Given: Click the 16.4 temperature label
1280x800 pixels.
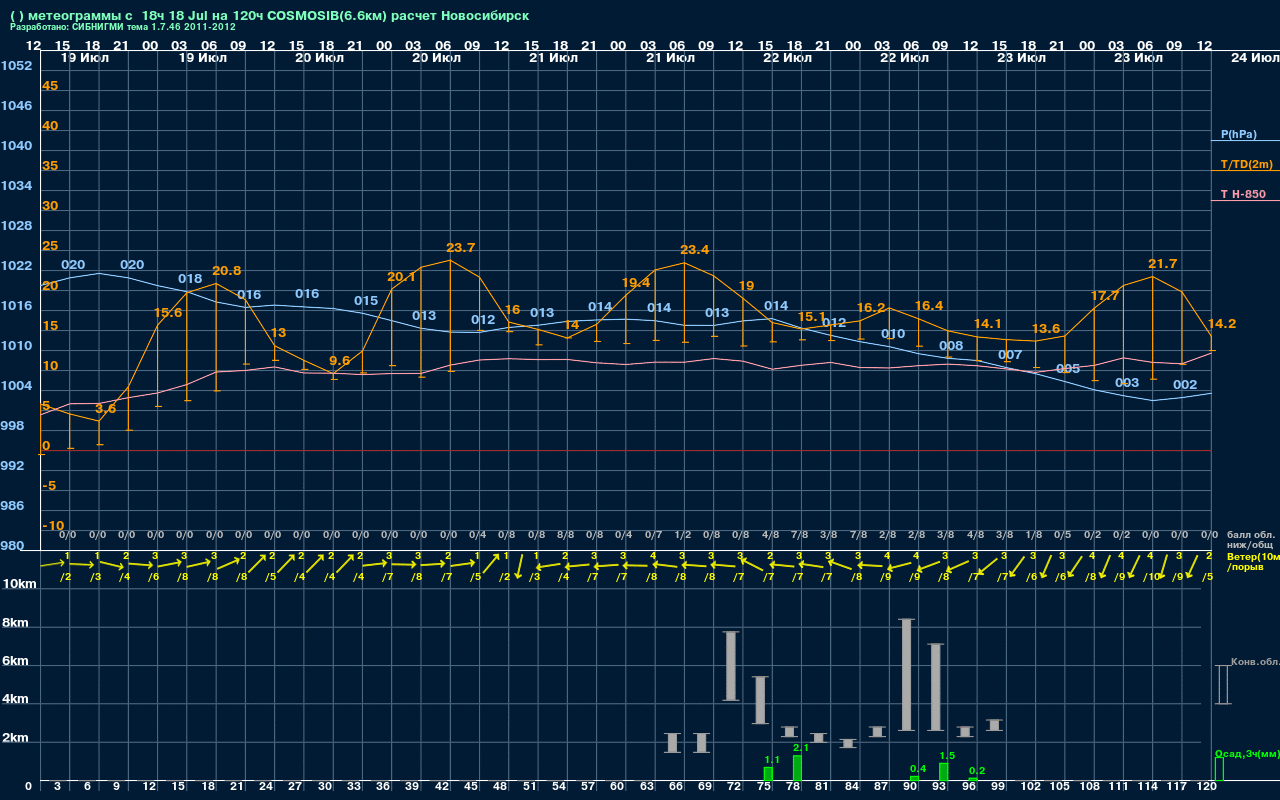Looking at the screenshot, I should (929, 305).
